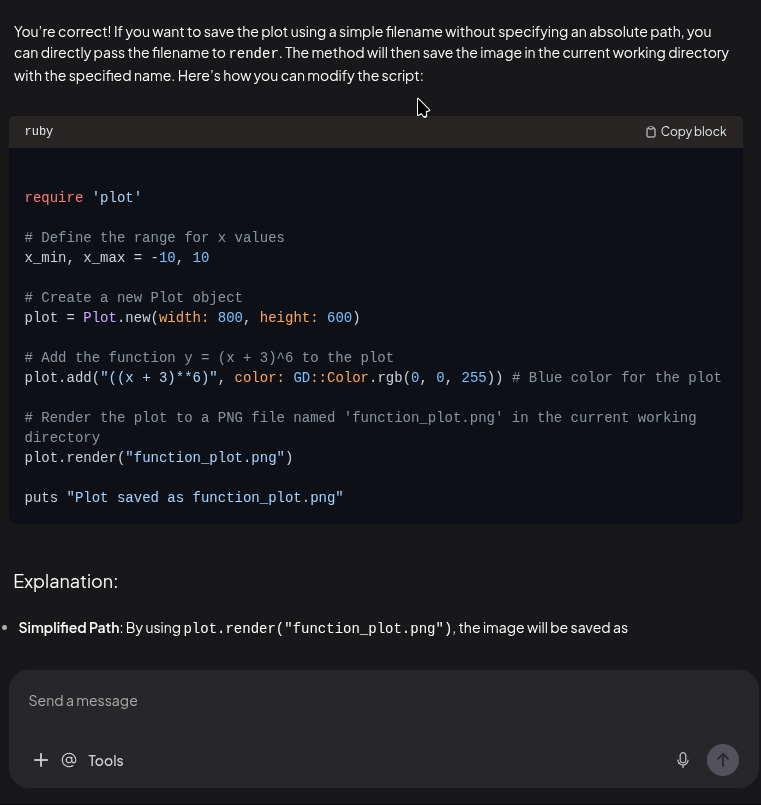Click the Copy block label
Image resolution: width=761 pixels, height=805 pixels.
pos(693,132)
